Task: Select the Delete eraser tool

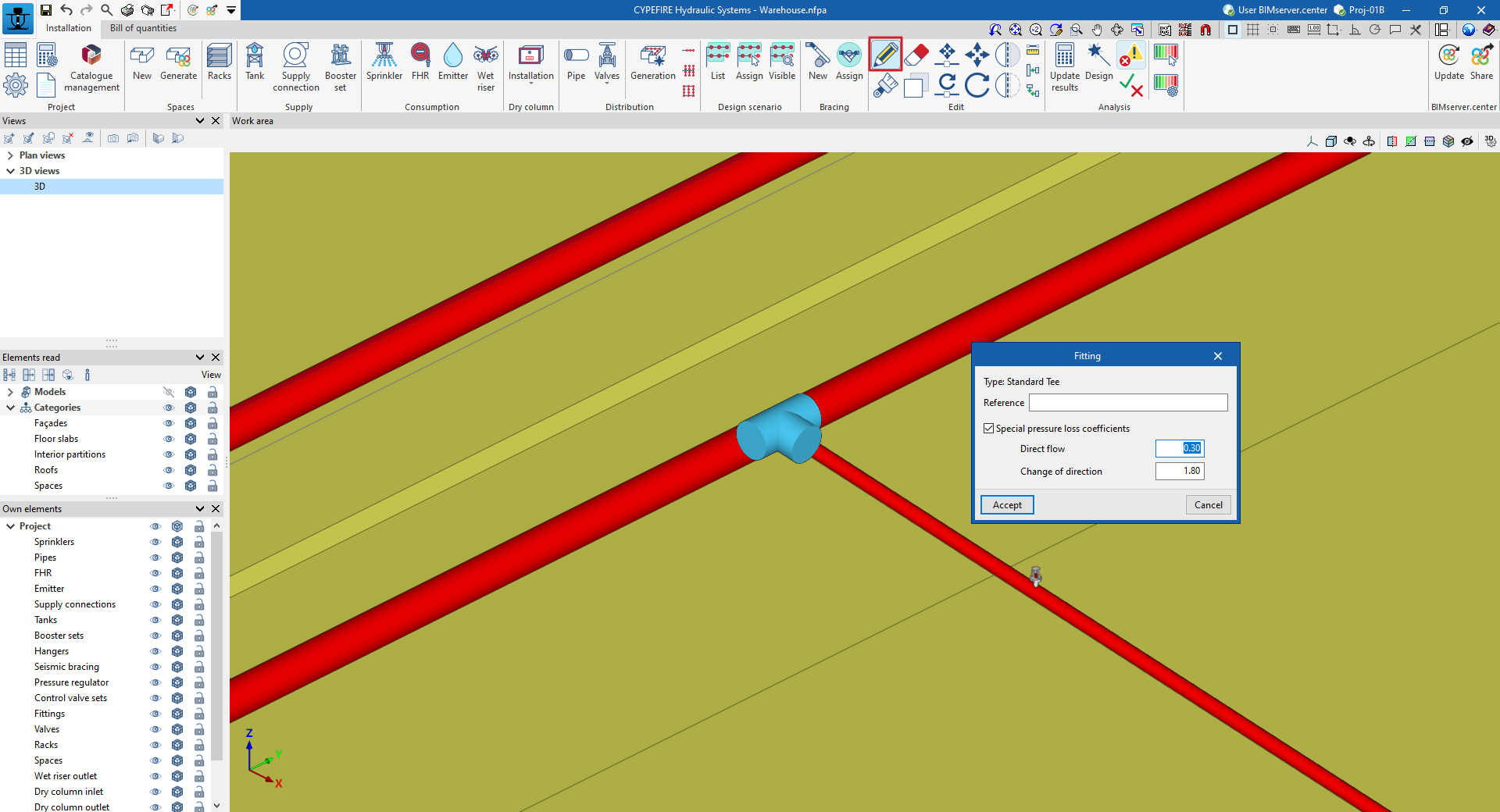Action: click(916, 55)
